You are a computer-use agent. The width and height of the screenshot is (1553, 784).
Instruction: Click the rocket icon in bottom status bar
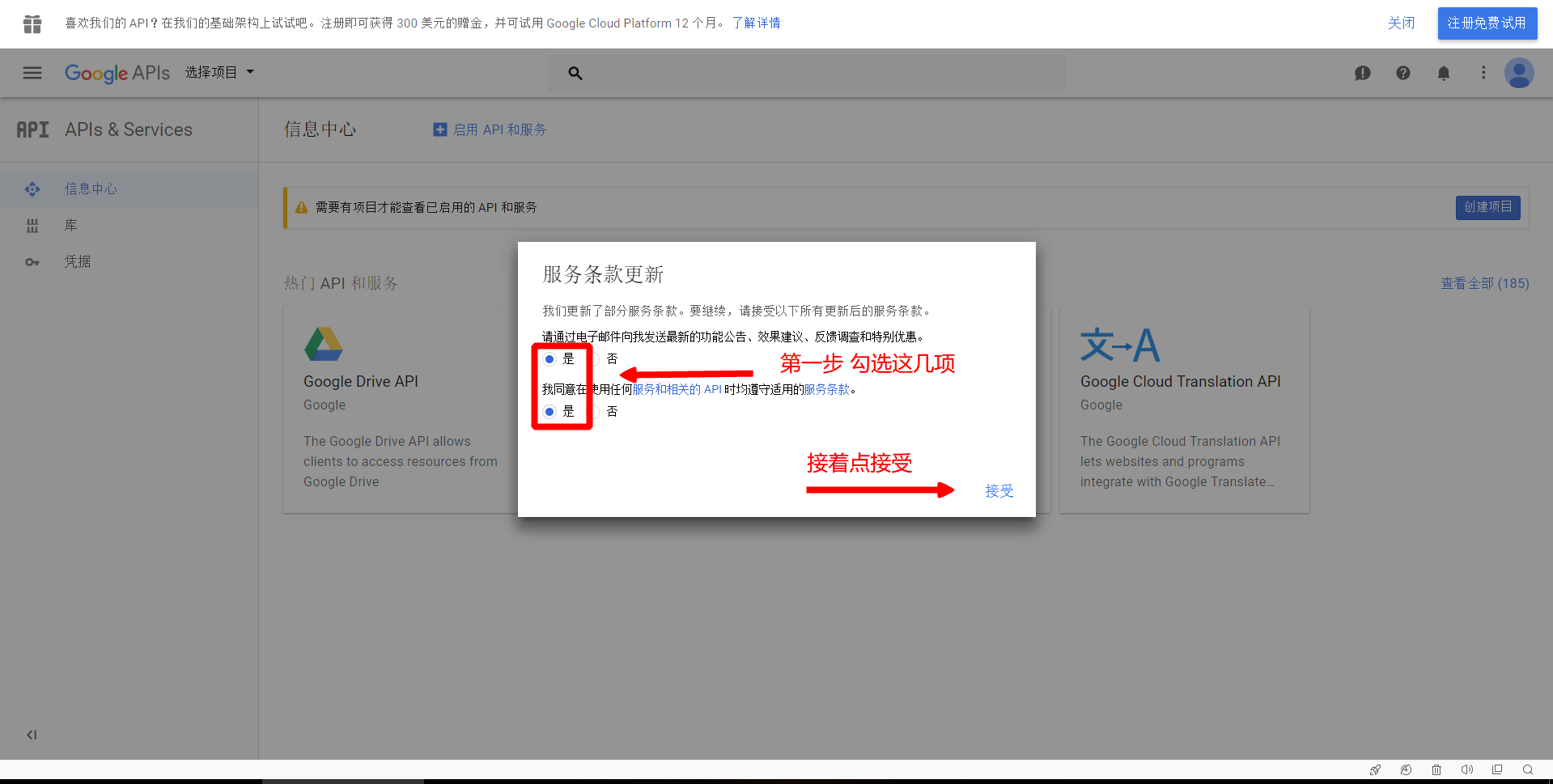point(1375,769)
